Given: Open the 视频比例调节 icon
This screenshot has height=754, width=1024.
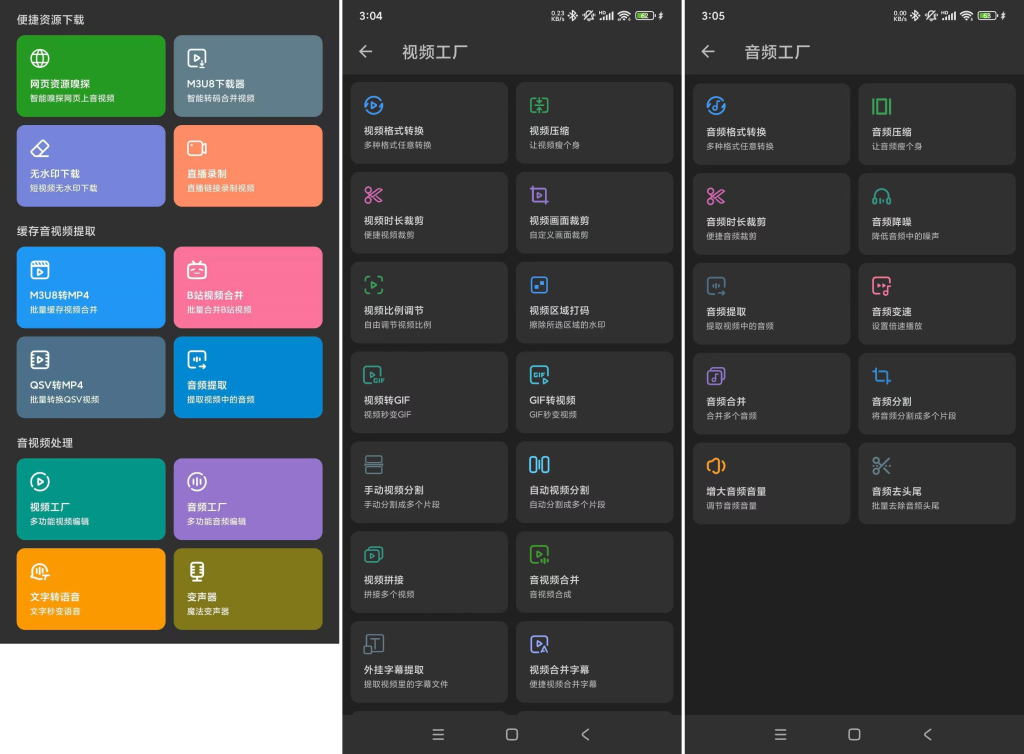Looking at the screenshot, I should click(374, 285).
